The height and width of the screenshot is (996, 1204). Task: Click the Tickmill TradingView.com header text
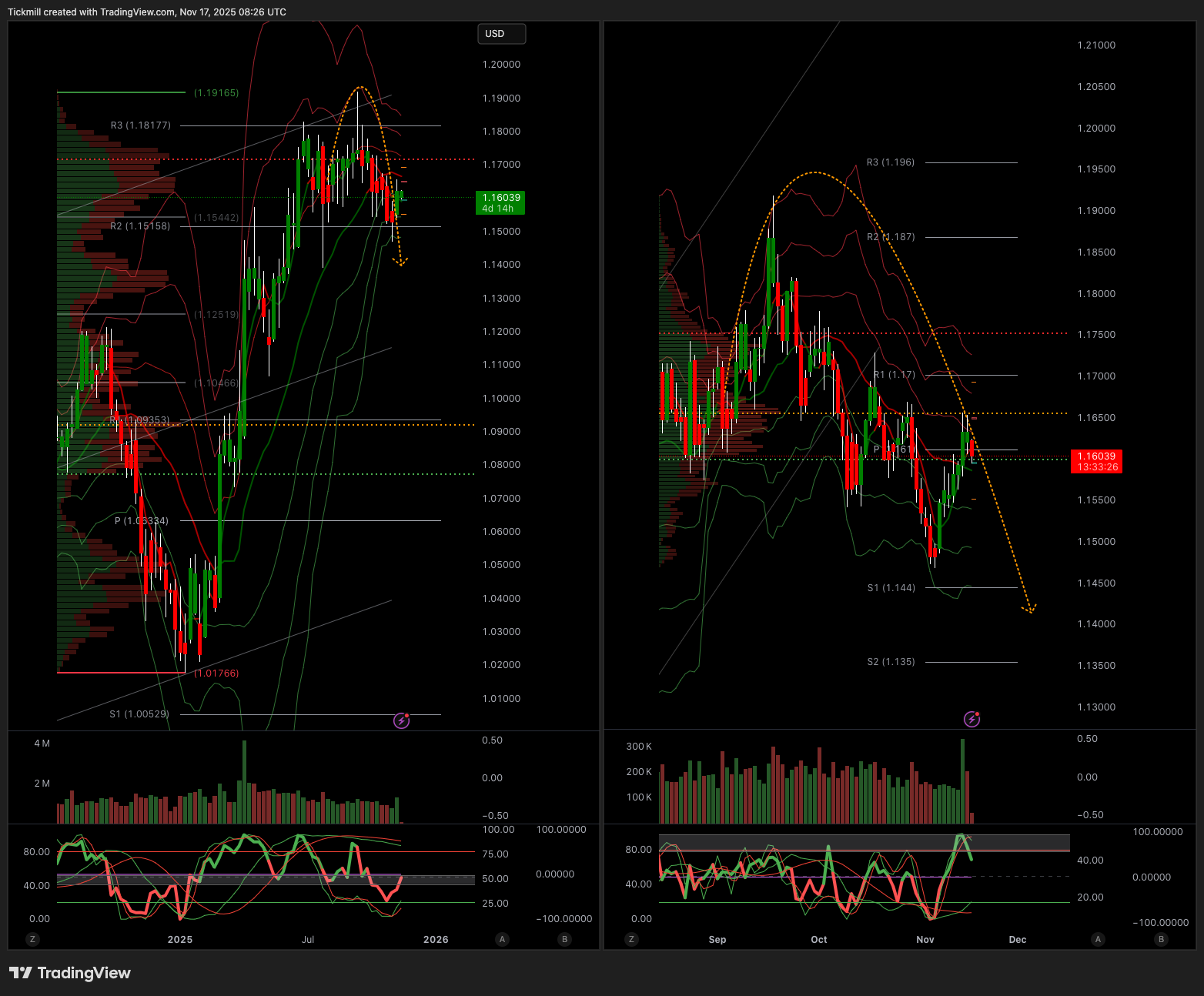coord(147,12)
